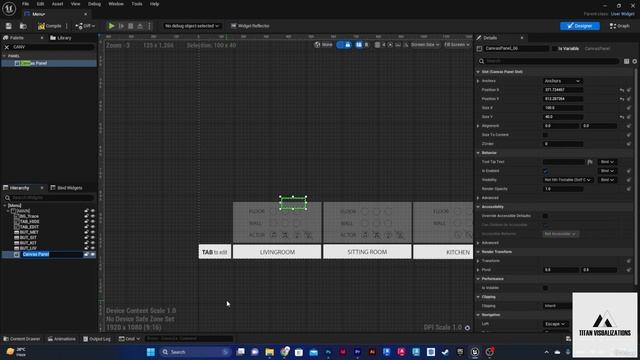This screenshot has height=360, width=640.
Task: Toggle the Is Enabled checkbox
Action: click(546, 171)
